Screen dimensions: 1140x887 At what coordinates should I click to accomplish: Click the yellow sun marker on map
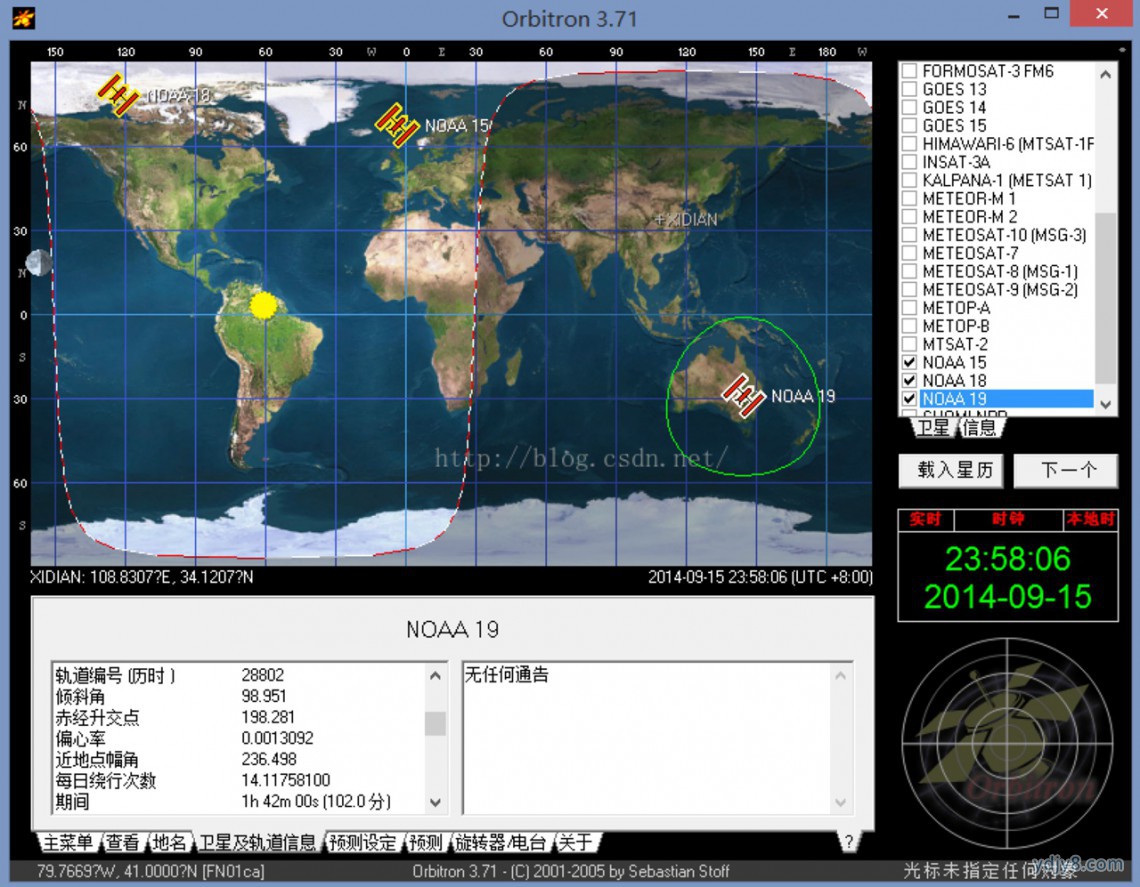(263, 305)
